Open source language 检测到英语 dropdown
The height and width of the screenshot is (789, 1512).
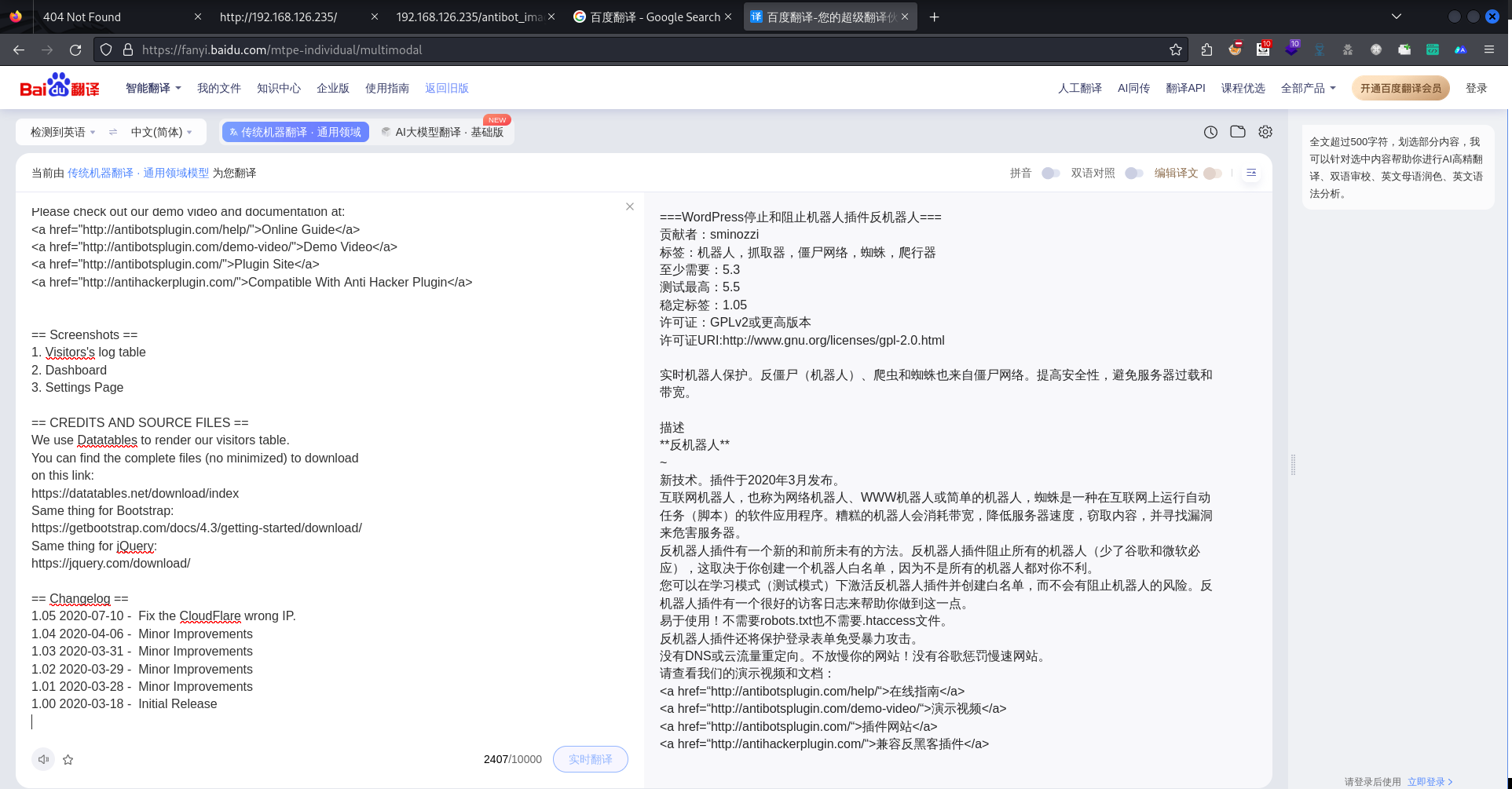63,132
